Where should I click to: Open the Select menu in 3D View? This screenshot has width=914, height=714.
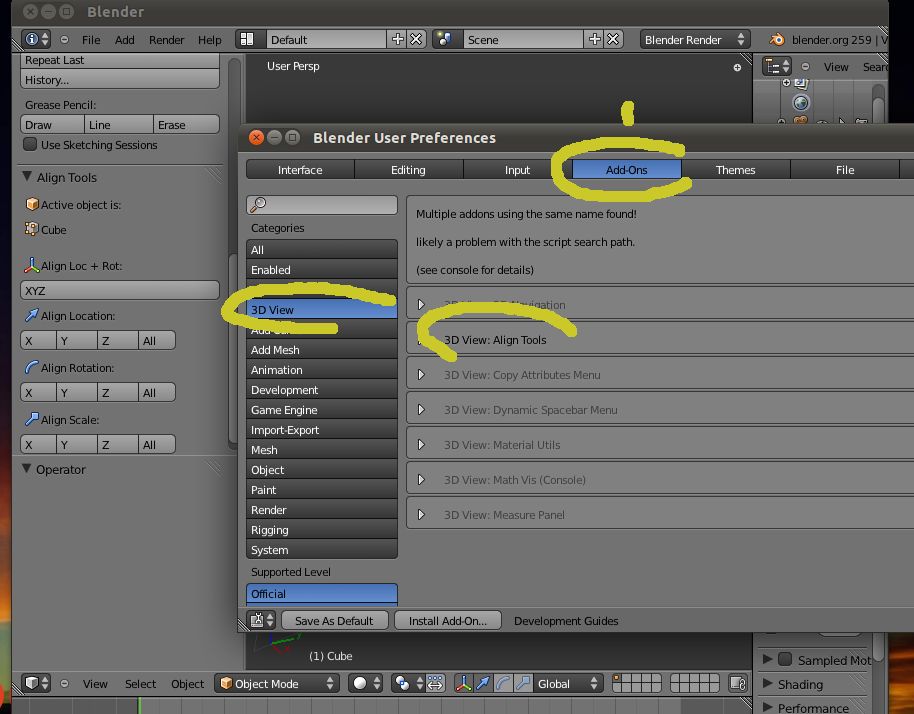pyautogui.click(x=140, y=684)
